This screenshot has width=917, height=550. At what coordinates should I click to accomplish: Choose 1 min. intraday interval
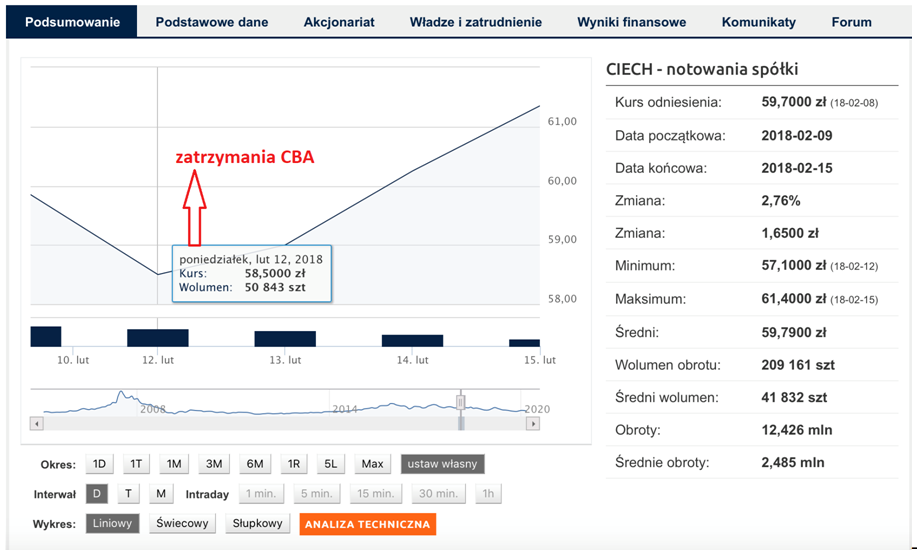pos(261,494)
